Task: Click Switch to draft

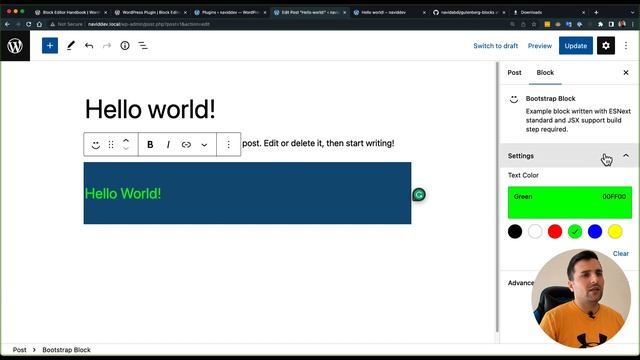Action: click(496, 46)
